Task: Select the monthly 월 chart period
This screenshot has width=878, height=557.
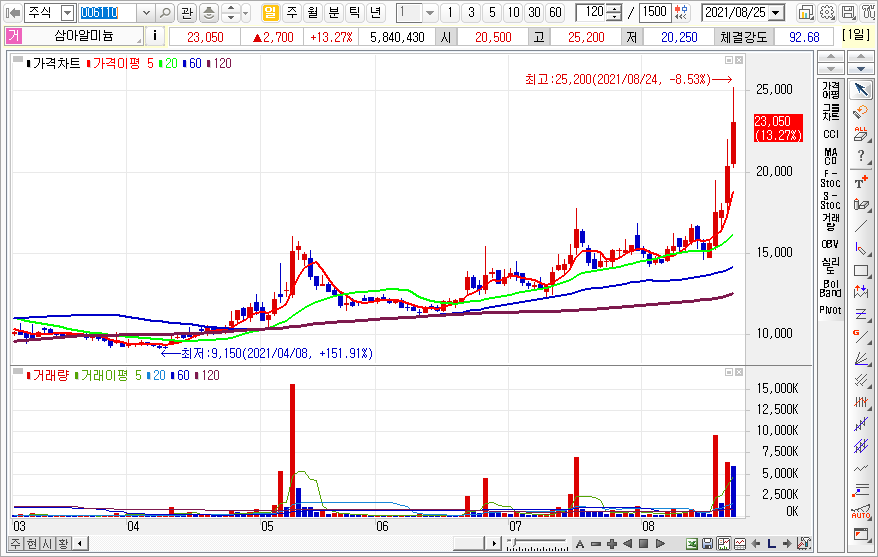Action: (313, 12)
